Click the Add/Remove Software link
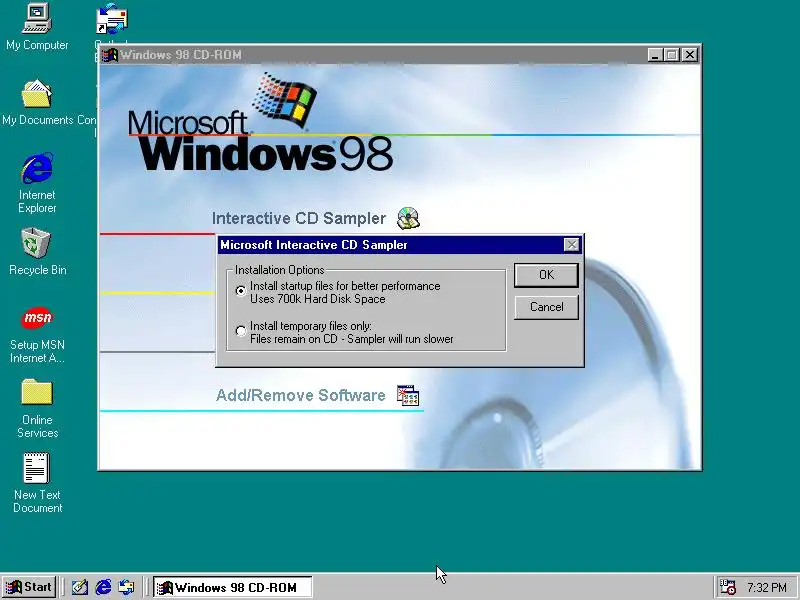 [x=301, y=395]
